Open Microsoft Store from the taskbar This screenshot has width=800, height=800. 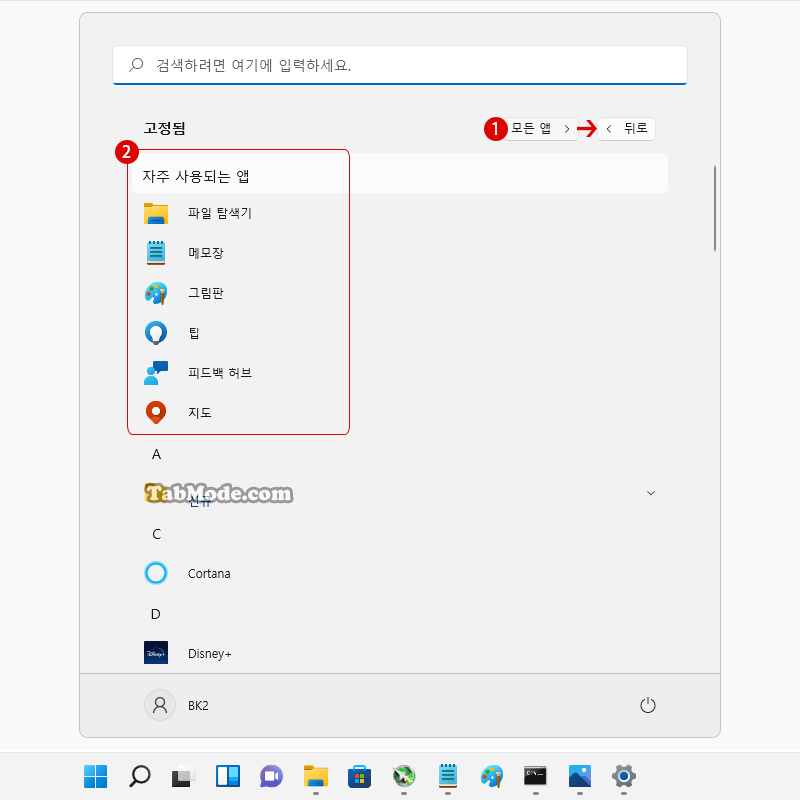[x=360, y=776]
